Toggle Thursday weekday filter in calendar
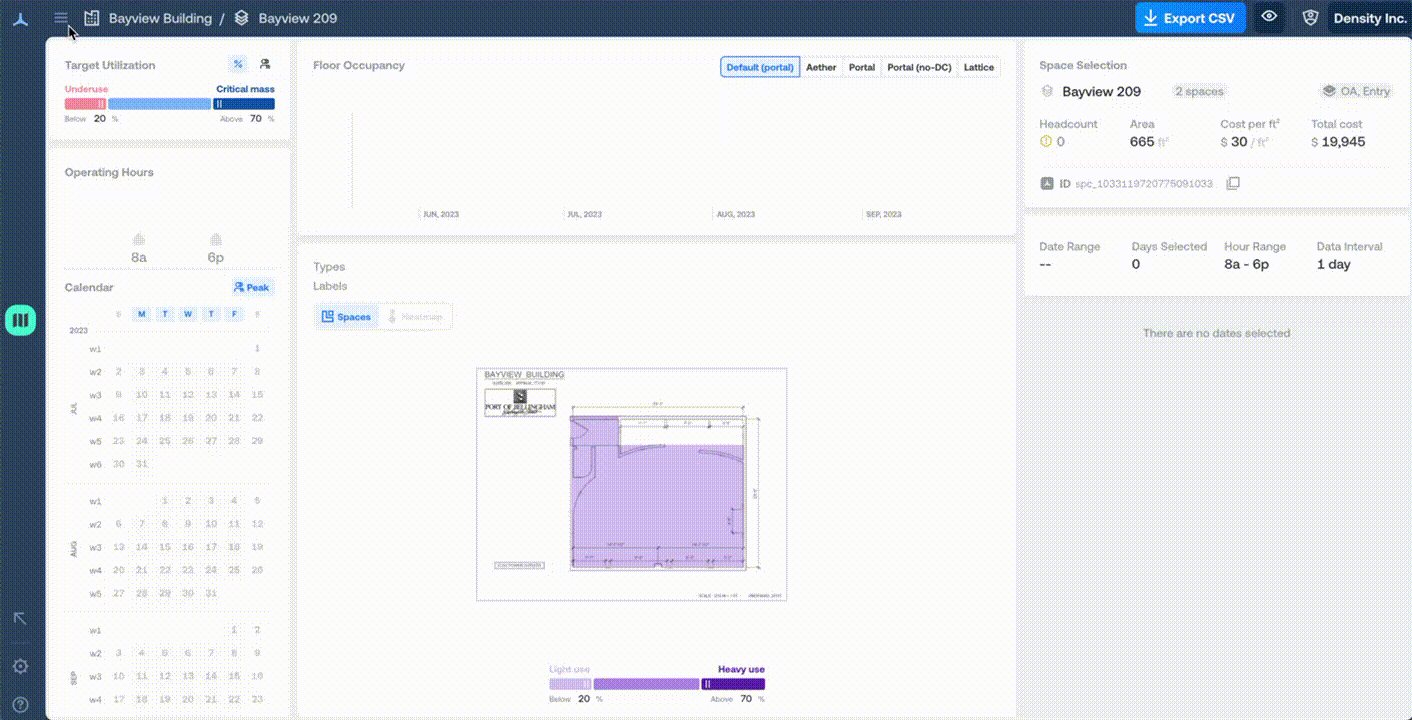This screenshot has width=1412, height=720. [x=211, y=314]
